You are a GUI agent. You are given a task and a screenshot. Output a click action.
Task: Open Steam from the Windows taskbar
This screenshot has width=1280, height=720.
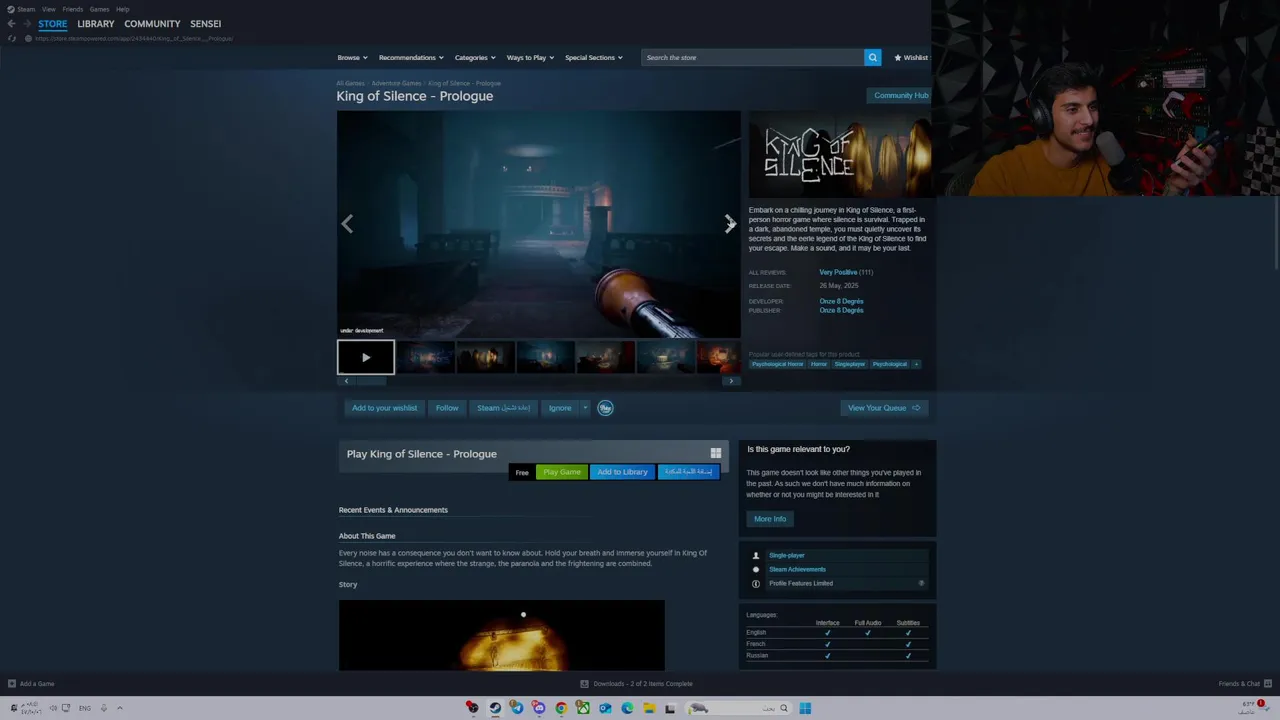click(x=495, y=708)
